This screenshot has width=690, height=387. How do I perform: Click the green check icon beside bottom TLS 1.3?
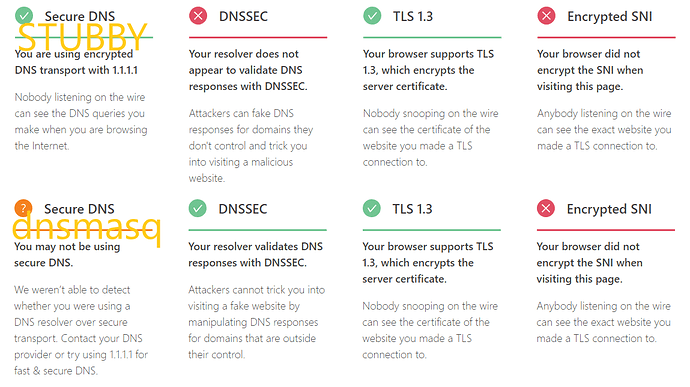coord(372,208)
